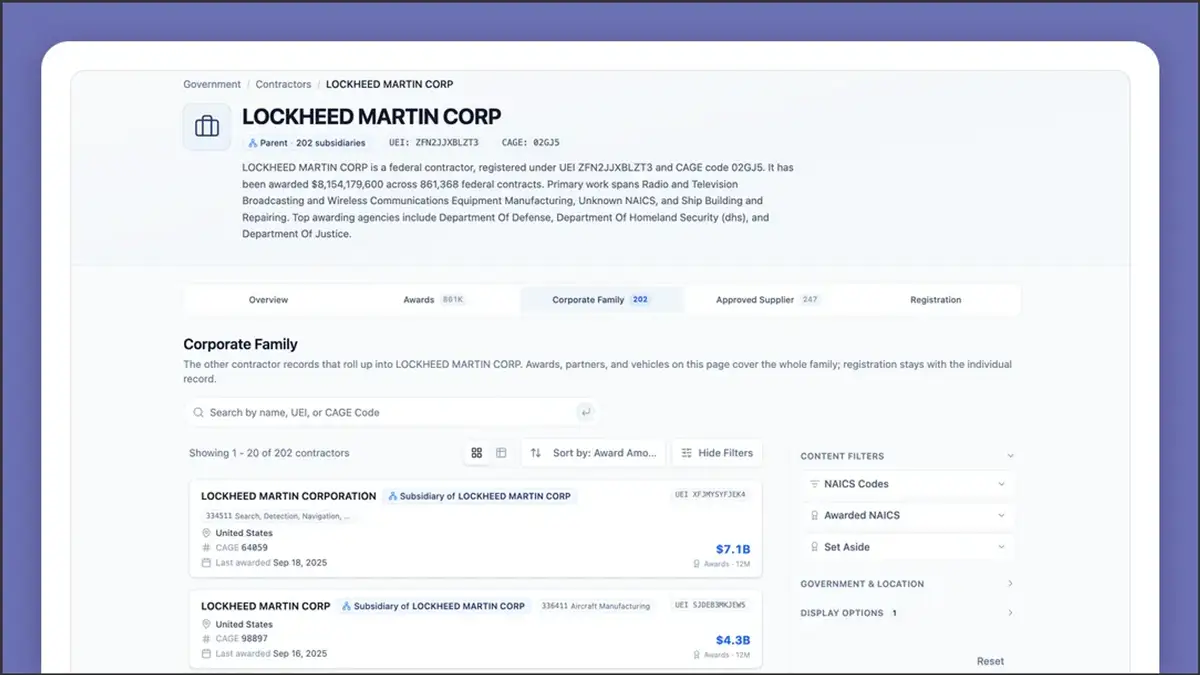
Task: Click the enter key icon in search box
Action: tap(585, 412)
